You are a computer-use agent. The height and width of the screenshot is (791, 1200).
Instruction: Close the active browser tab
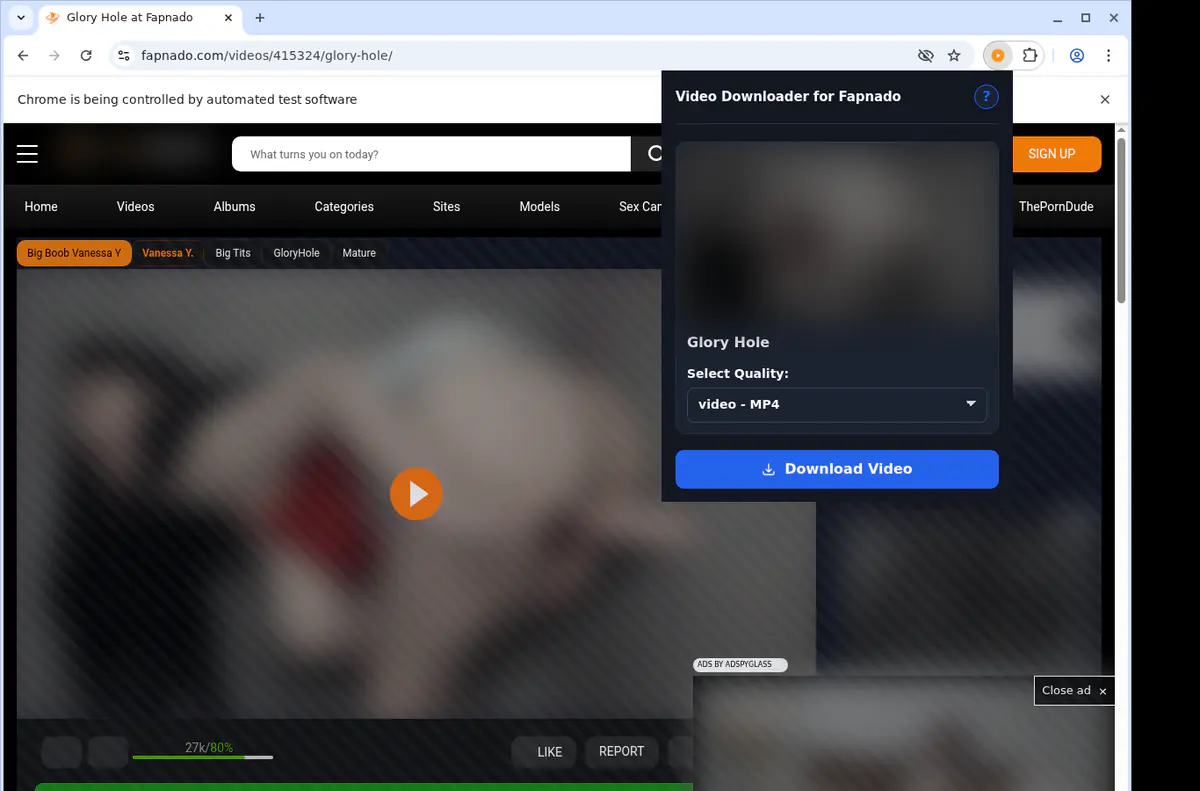point(226,18)
